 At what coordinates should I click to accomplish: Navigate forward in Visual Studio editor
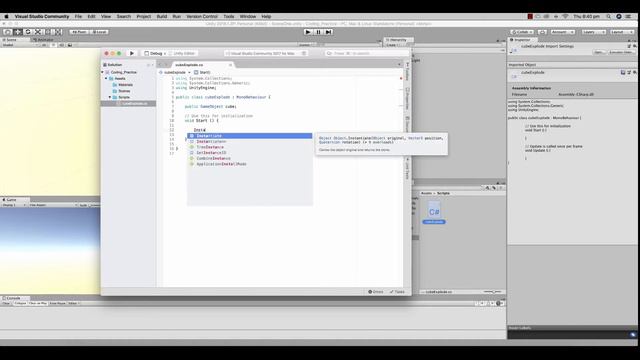167,65
